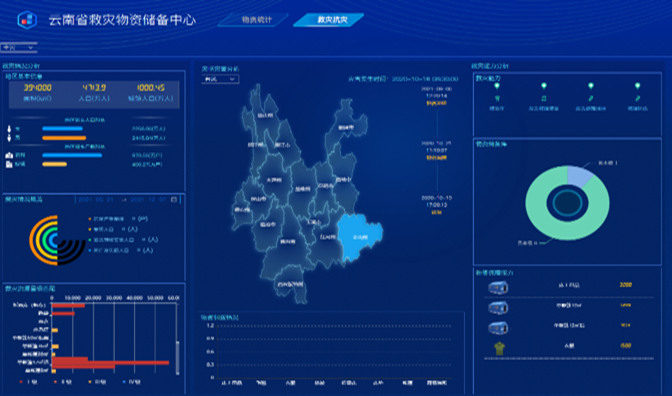Click the first green location pin icon
The width and height of the screenshot is (672, 396).
tap(497, 86)
